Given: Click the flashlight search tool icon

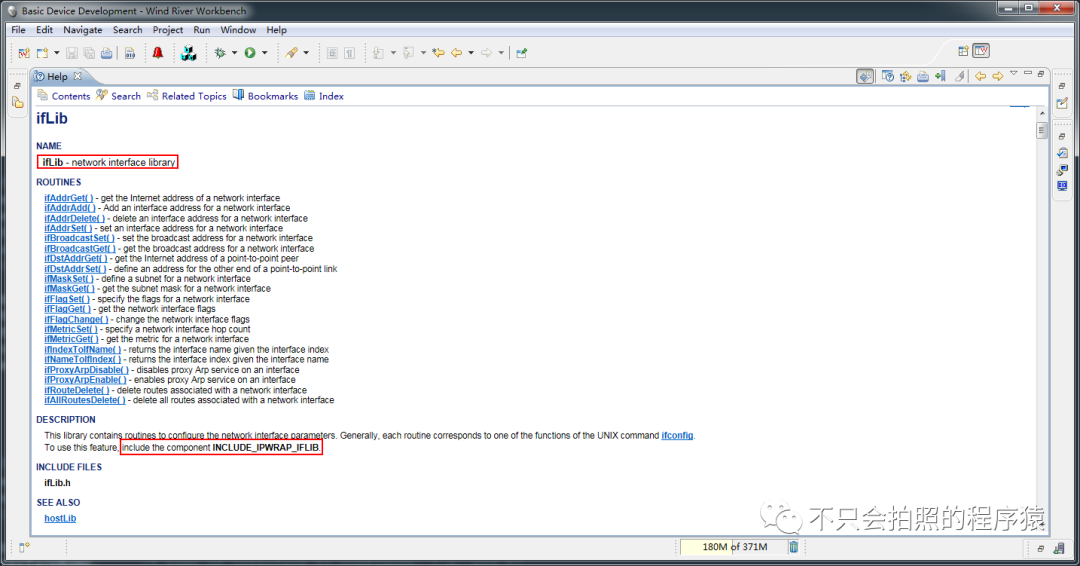Looking at the screenshot, I should click(x=292, y=53).
